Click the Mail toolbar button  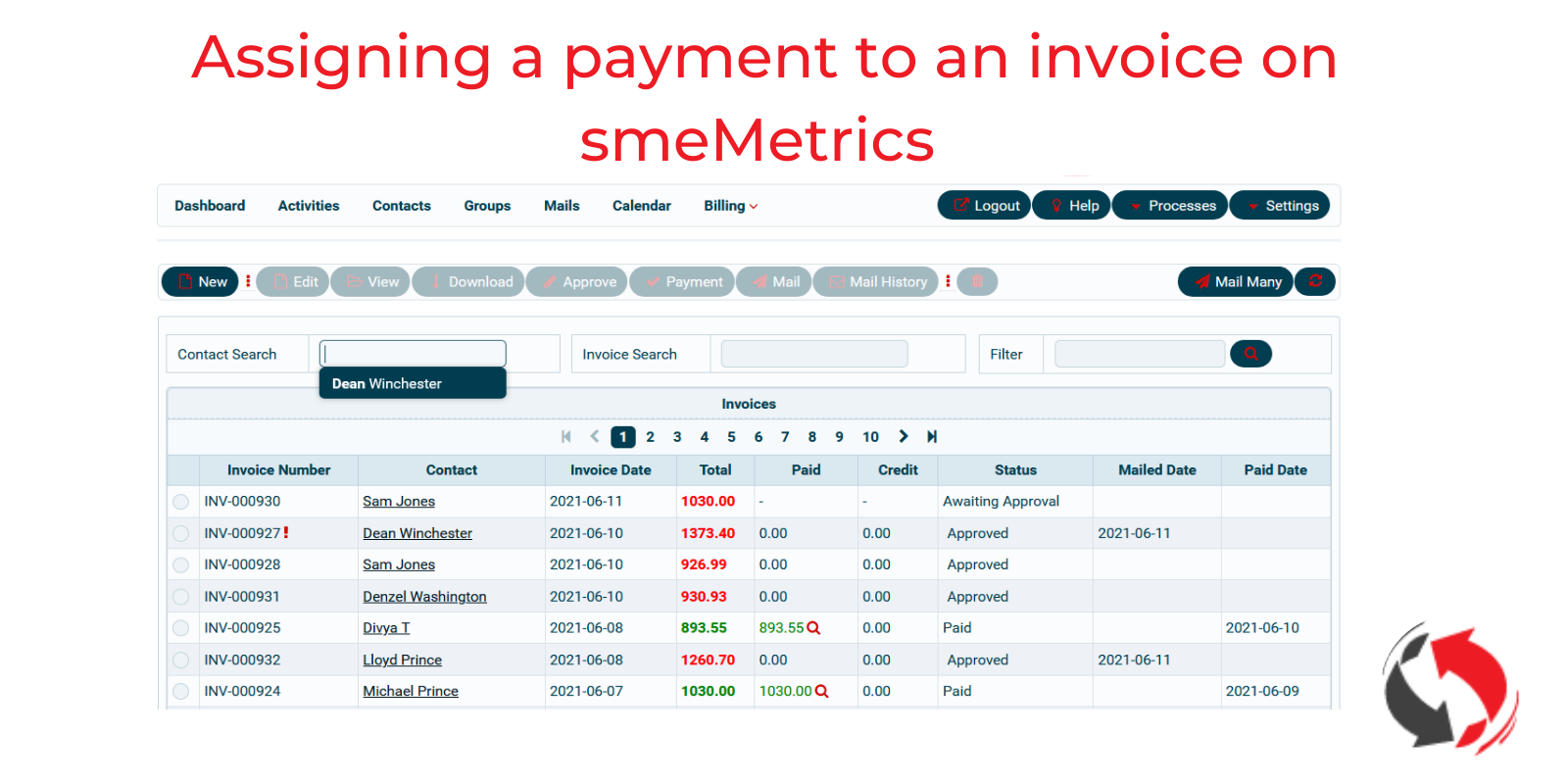click(x=773, y=281)
